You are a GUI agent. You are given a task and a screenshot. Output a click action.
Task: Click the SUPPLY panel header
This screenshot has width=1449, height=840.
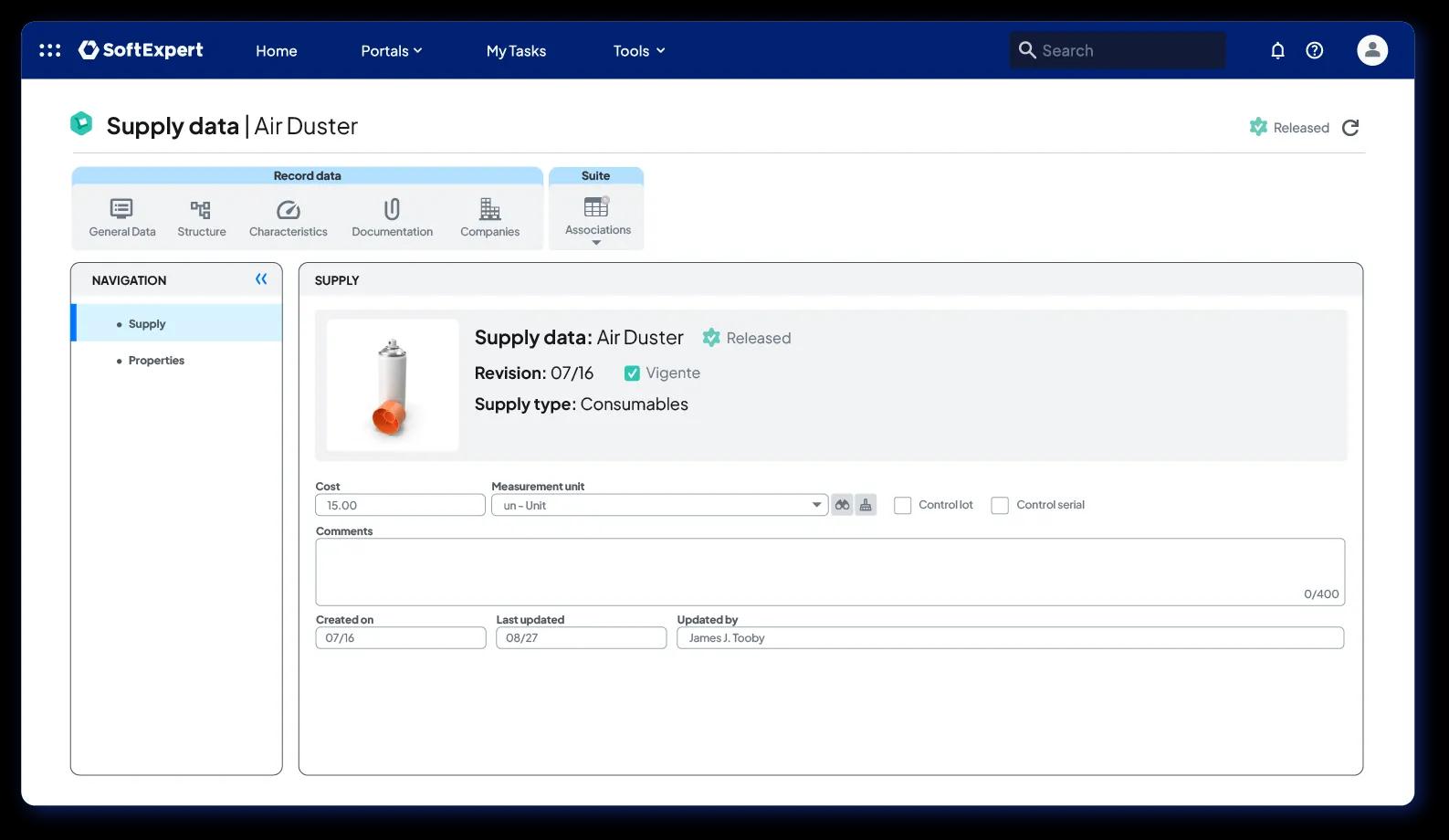coord(830,279)
